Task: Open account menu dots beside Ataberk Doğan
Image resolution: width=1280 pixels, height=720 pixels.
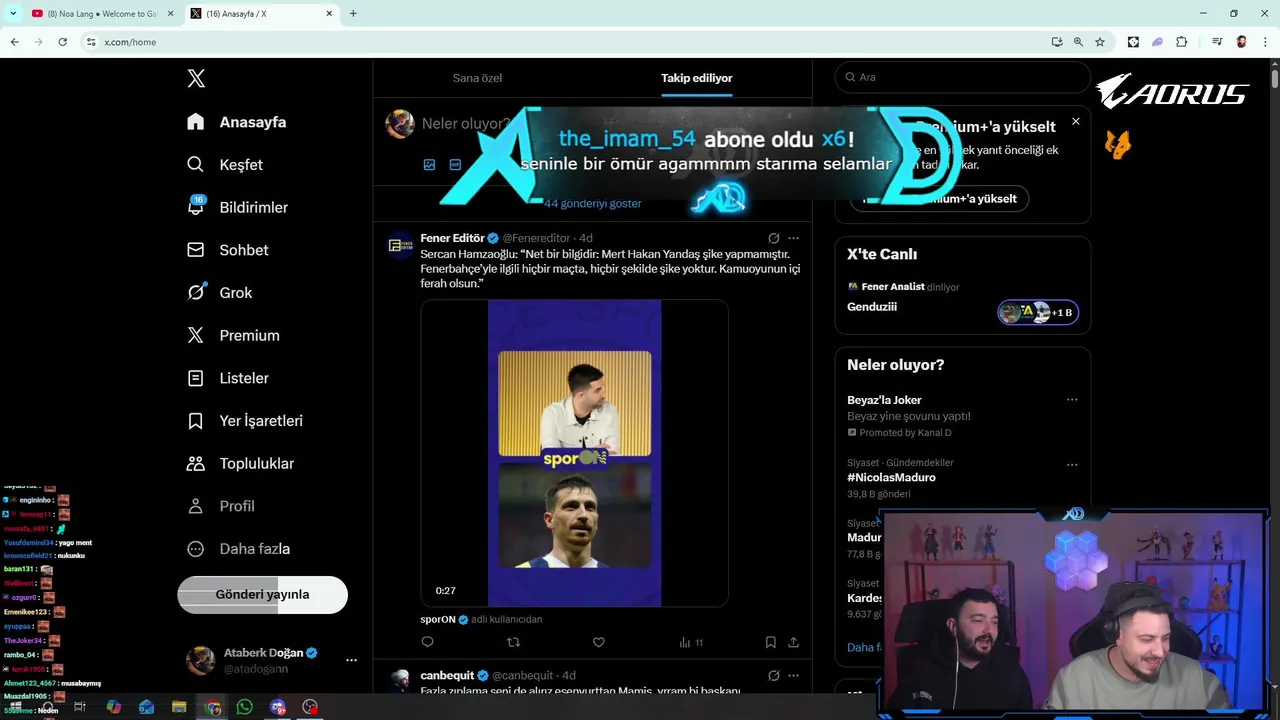Action: coord(351,660)
